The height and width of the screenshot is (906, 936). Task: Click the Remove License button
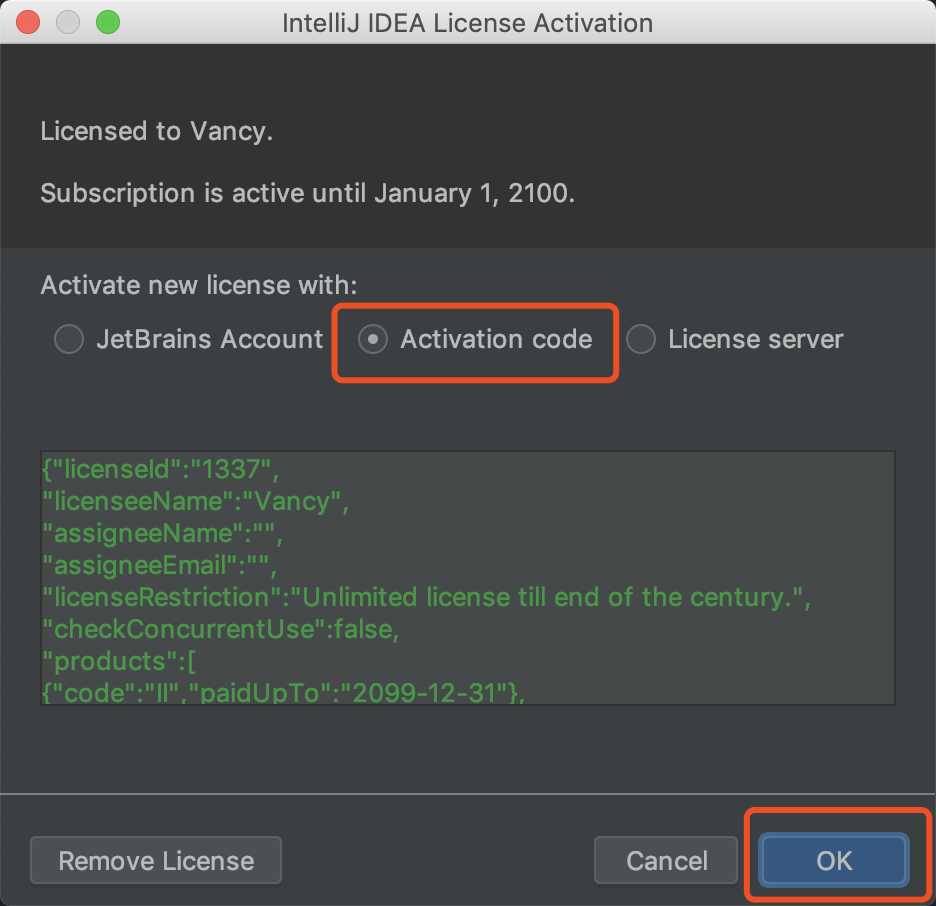[156, 860]
